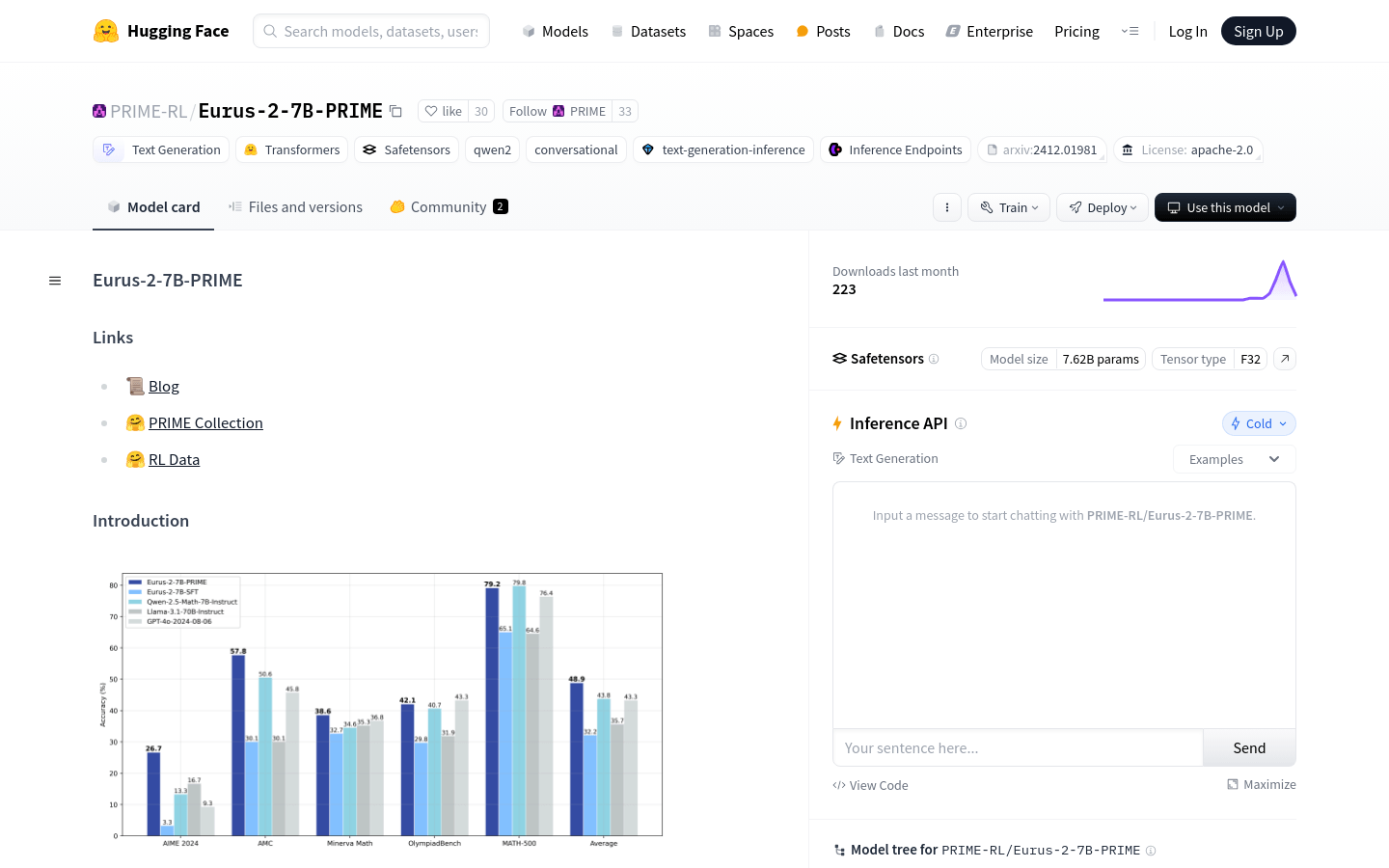Open the table of contents hamburger icon
This screenshot has width=1389, height=868.
coord(55,281)
